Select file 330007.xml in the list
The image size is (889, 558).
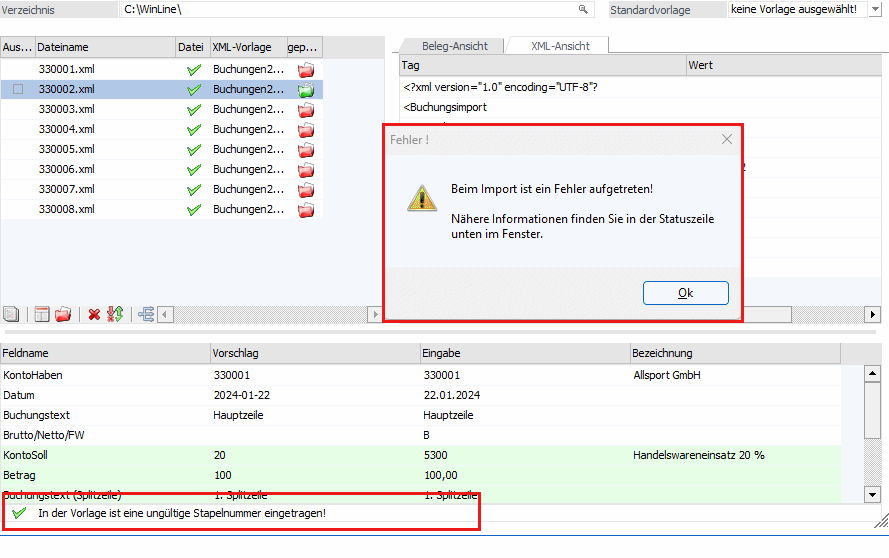67,189
